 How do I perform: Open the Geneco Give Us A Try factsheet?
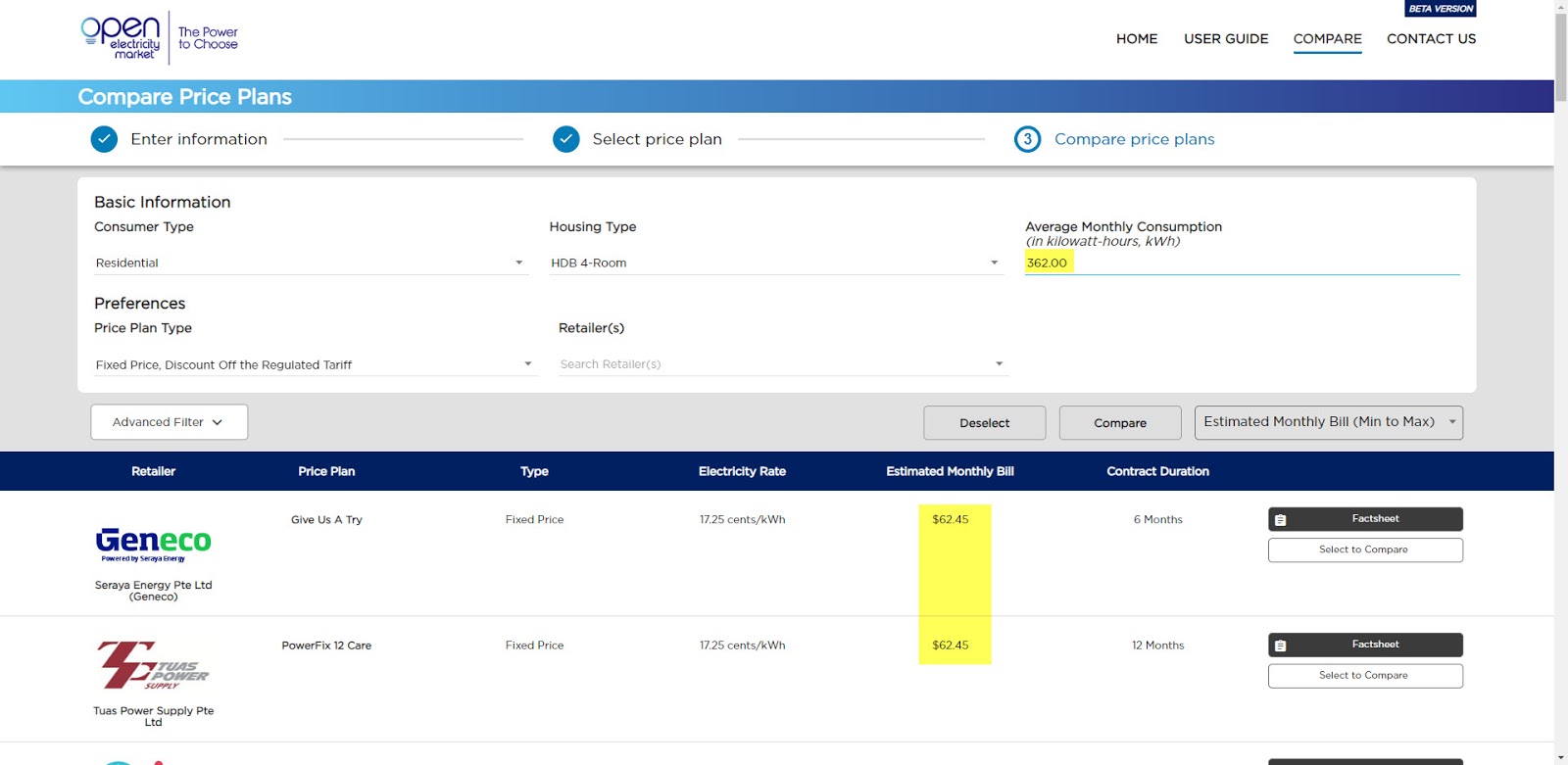[1365, 519]
